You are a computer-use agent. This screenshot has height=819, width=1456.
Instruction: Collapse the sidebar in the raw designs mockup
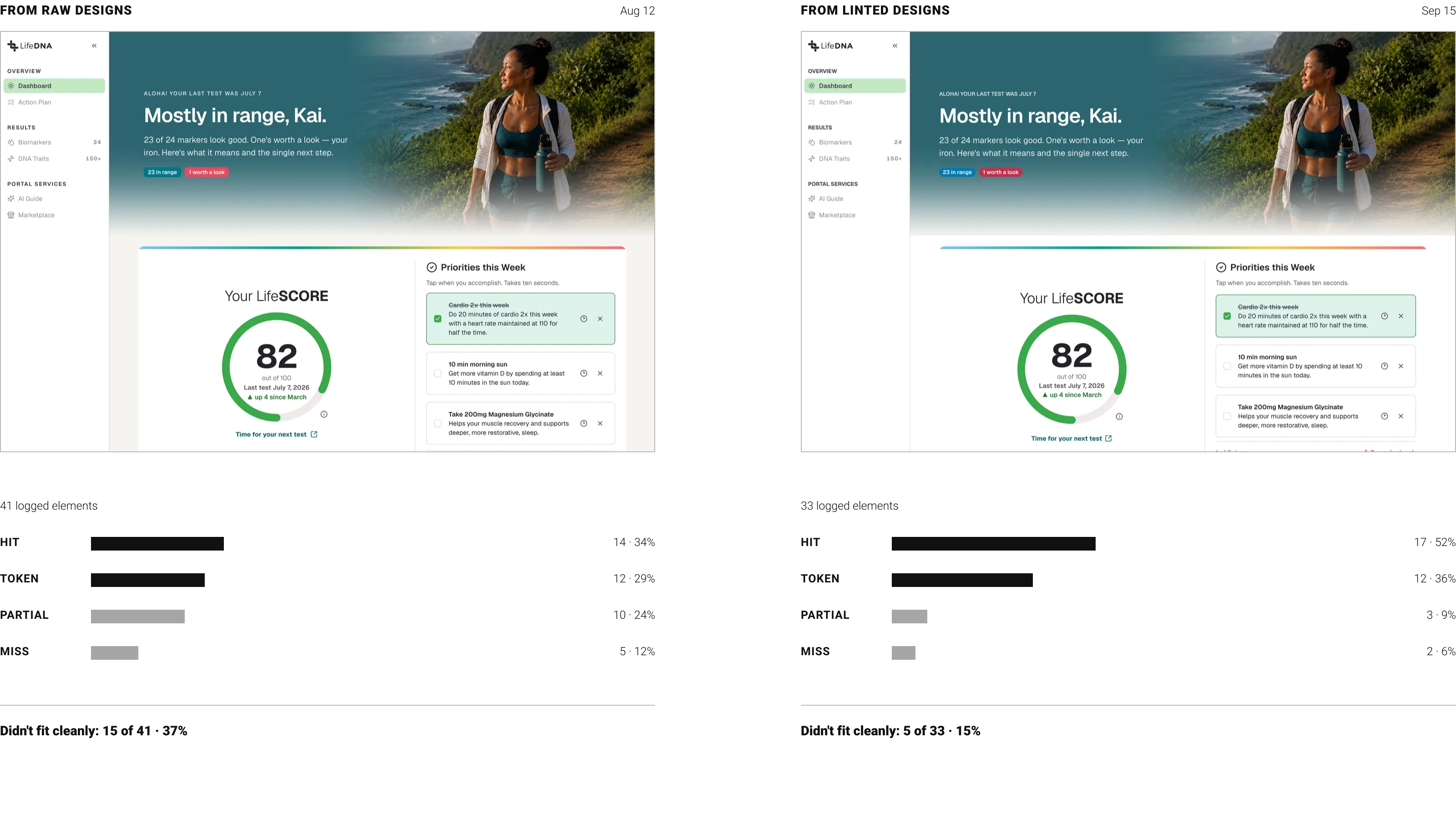(x=94, y=46)
